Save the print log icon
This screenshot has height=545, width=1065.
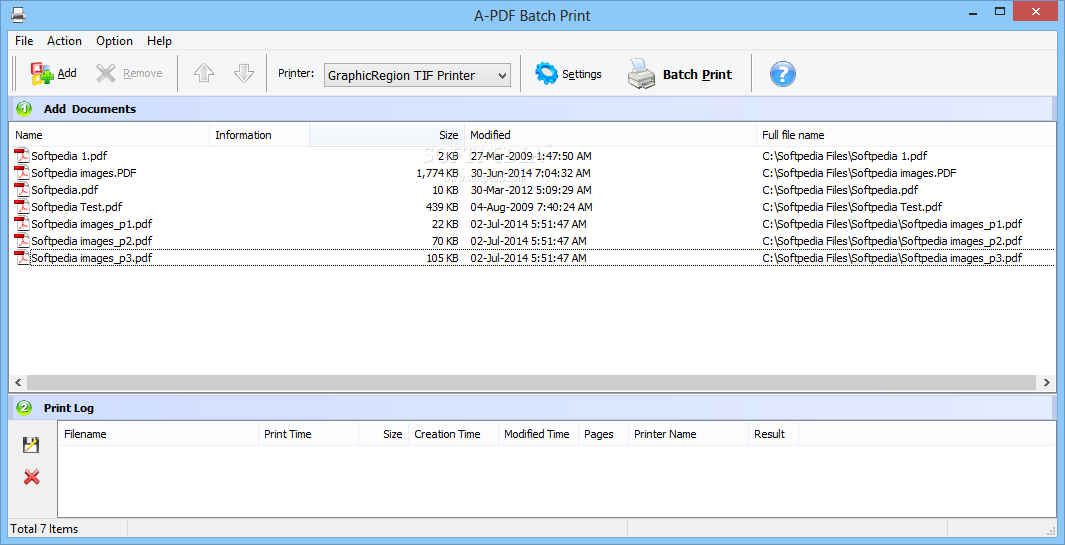[31, 445]
